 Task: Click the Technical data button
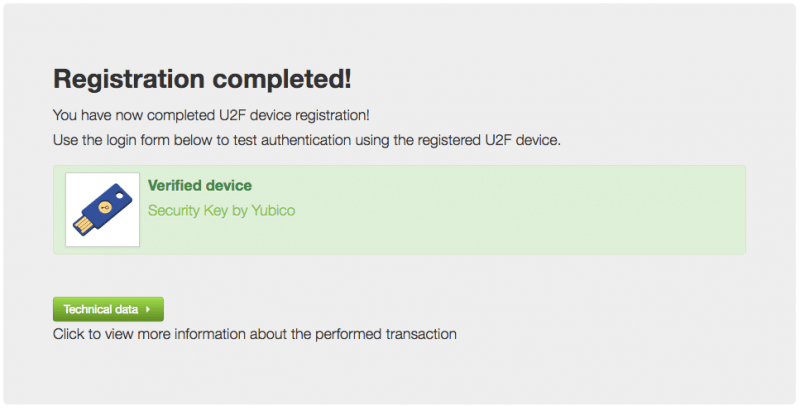coord(108,309)
